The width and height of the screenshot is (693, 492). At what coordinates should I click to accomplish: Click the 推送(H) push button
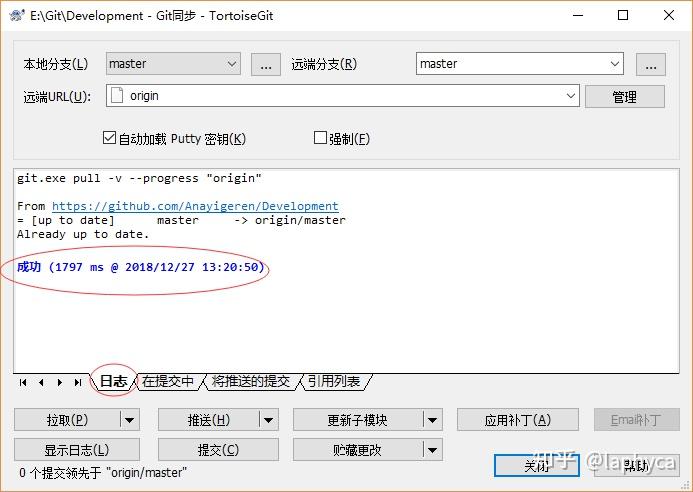209,420
